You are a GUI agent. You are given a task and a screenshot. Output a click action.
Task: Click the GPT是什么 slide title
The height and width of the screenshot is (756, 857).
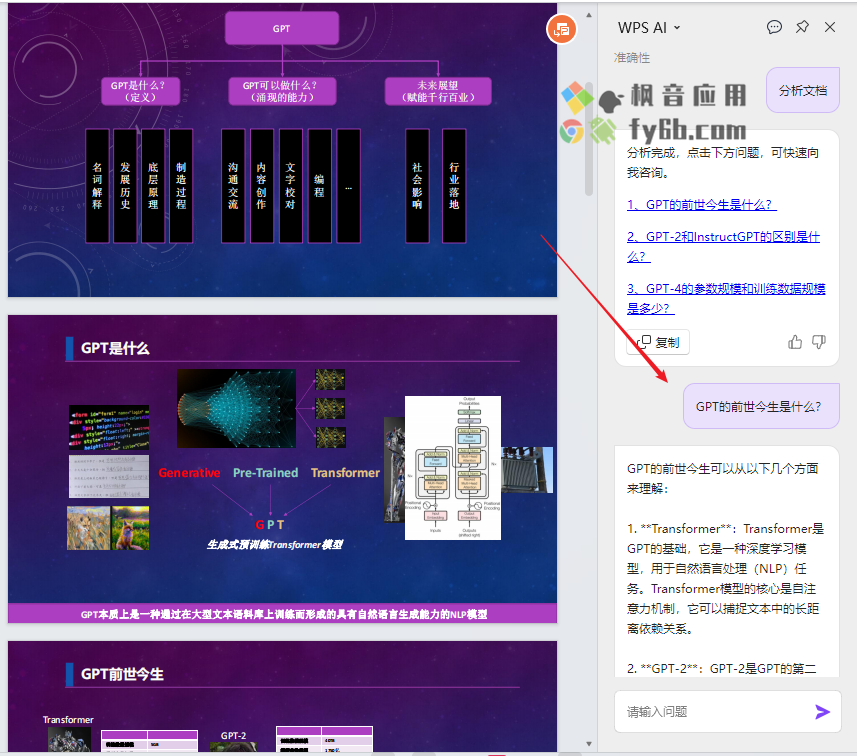(x=115, y=348)
